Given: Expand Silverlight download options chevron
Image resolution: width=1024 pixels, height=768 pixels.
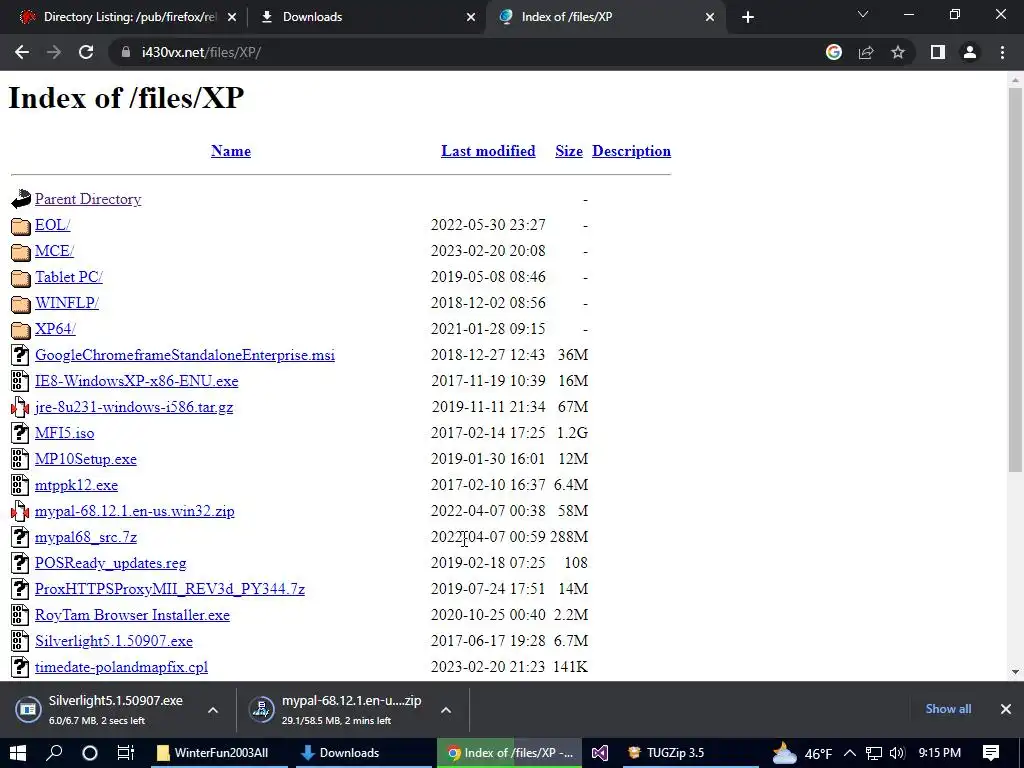Looking at the screenshot, I should click(213, 710).
